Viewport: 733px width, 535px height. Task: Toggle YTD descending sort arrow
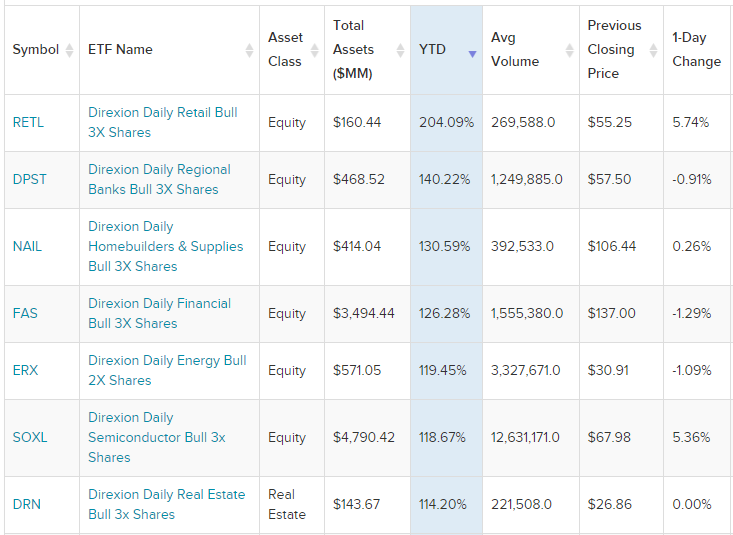472,54
